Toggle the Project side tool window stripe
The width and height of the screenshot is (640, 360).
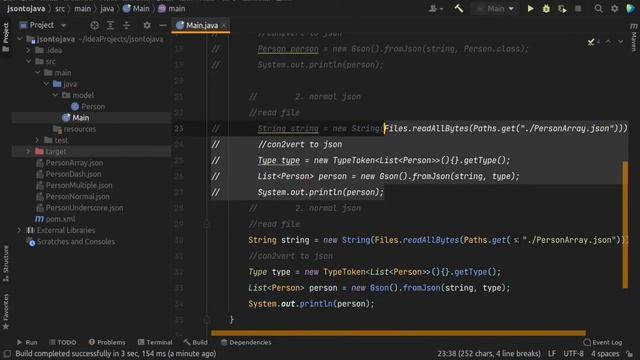[x=6, y=38]
